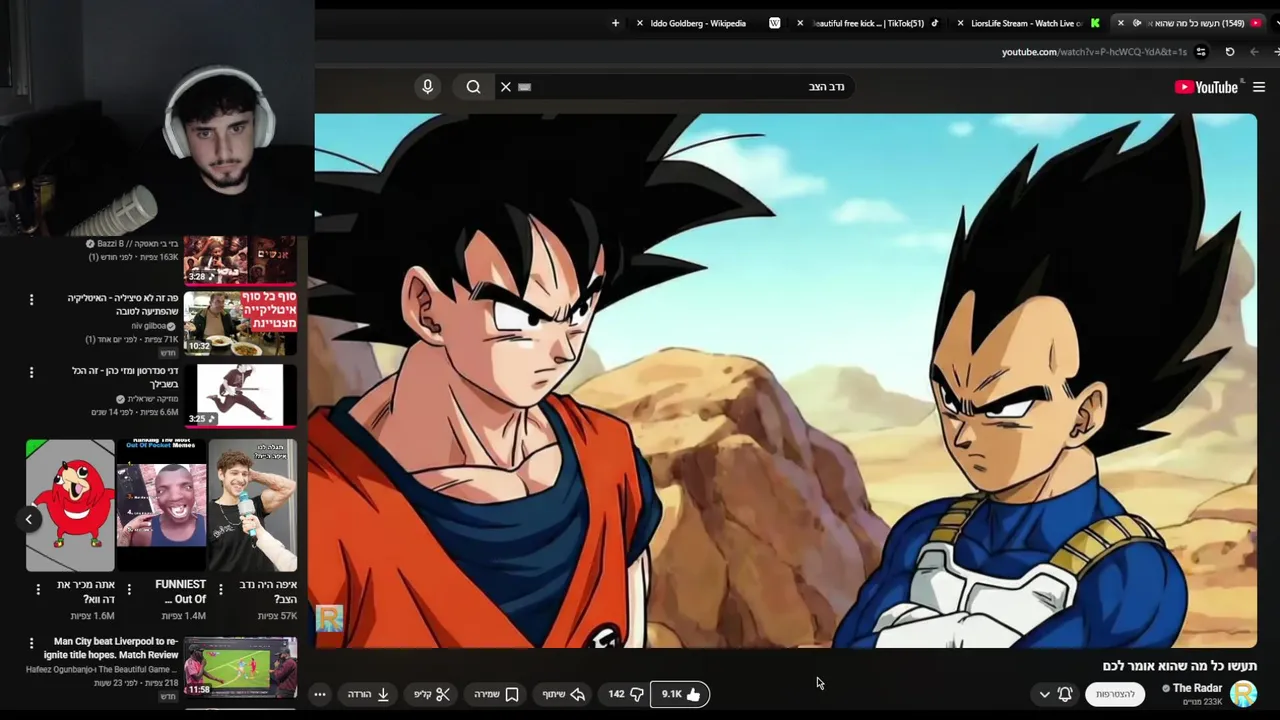Image resolution: width=1280 pixels, height=720 pixels.
Task: Open niv gilboa Italian restaurant video title
Action: [x=123, y=305]
